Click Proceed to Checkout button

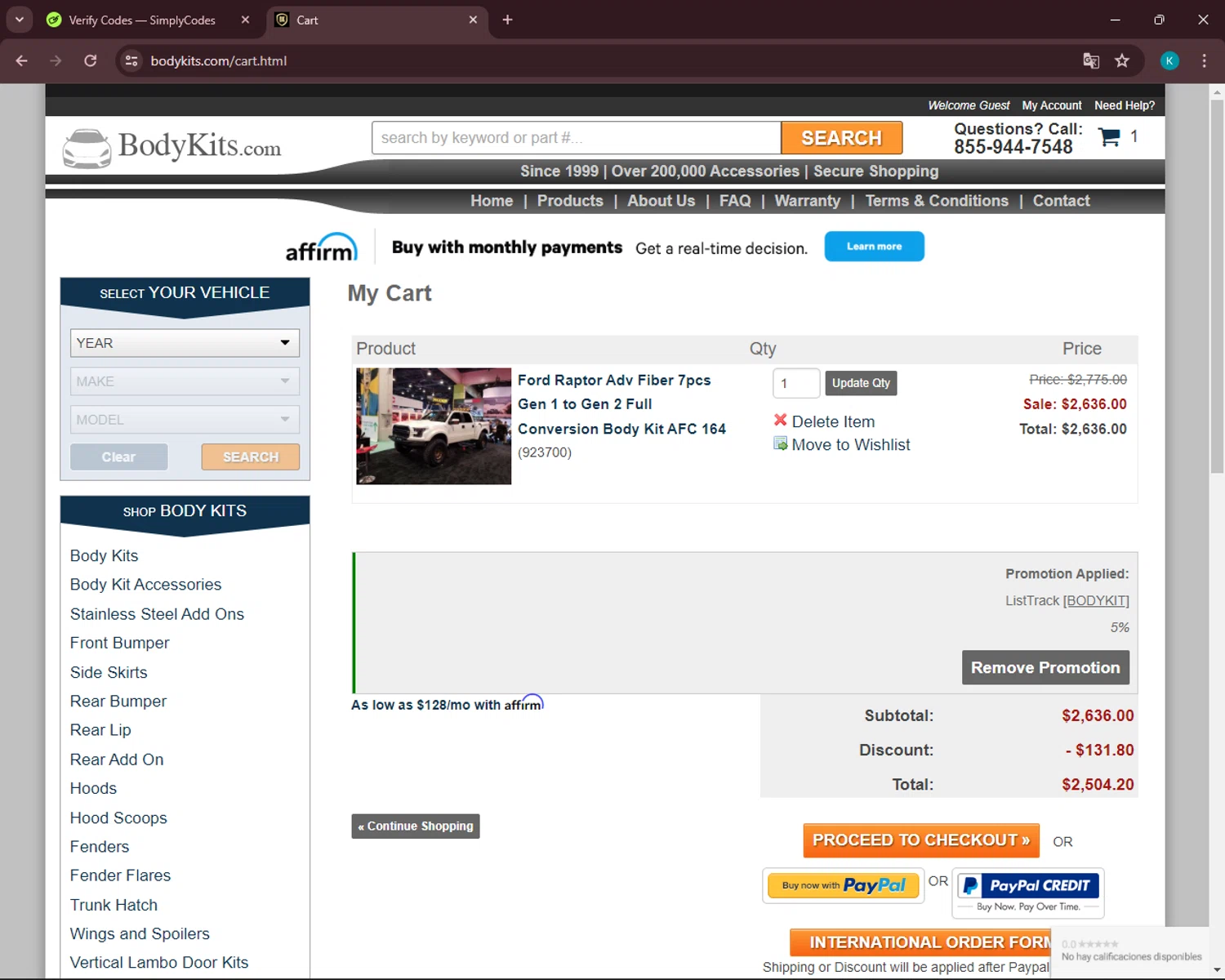pyautogui.click(x=921, y=840)
